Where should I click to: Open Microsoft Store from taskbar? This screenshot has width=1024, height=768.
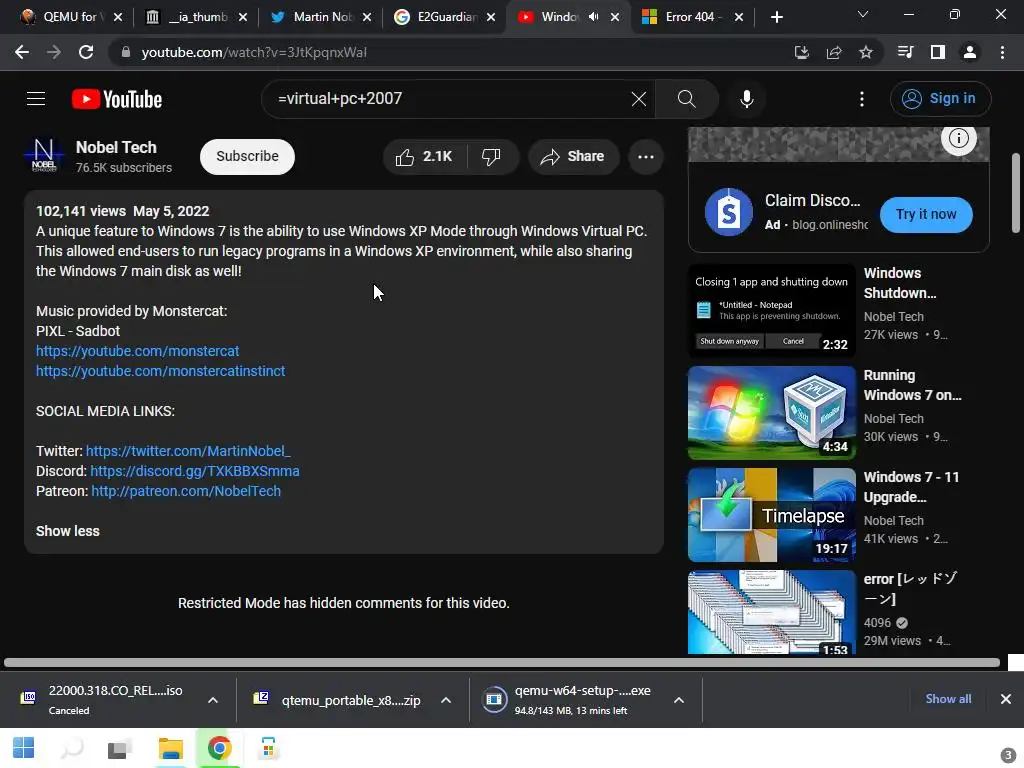tap(268, 748)
